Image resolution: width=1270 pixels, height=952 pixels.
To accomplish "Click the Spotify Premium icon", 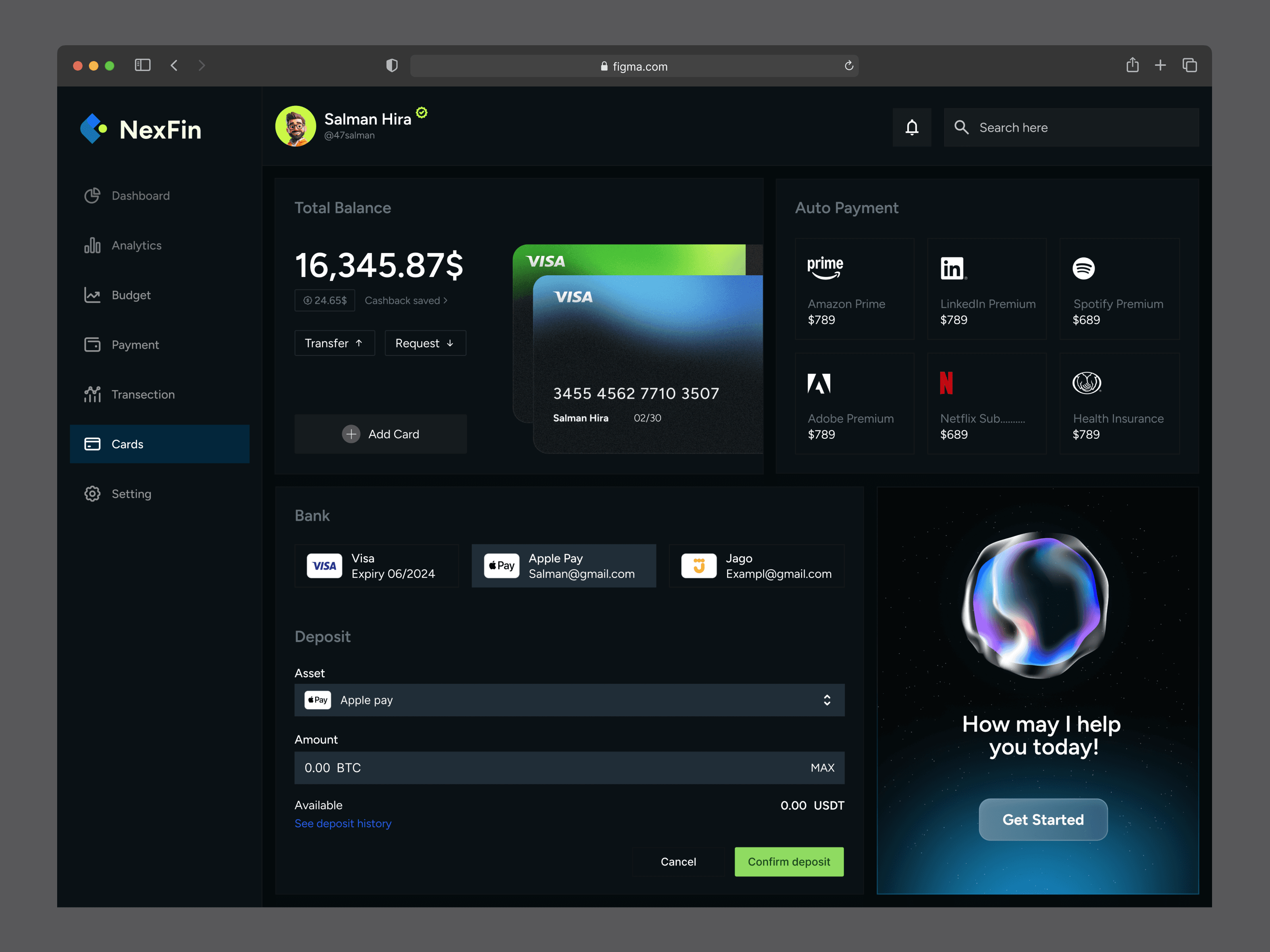I will [1083, 268].
